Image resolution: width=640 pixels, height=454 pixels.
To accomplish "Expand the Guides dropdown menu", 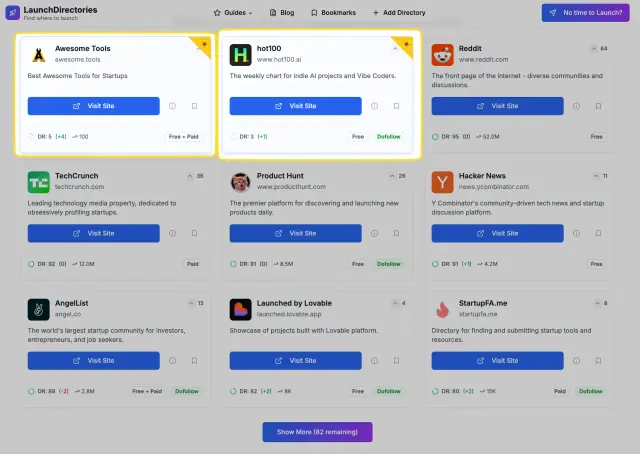I will coord(233,13).
